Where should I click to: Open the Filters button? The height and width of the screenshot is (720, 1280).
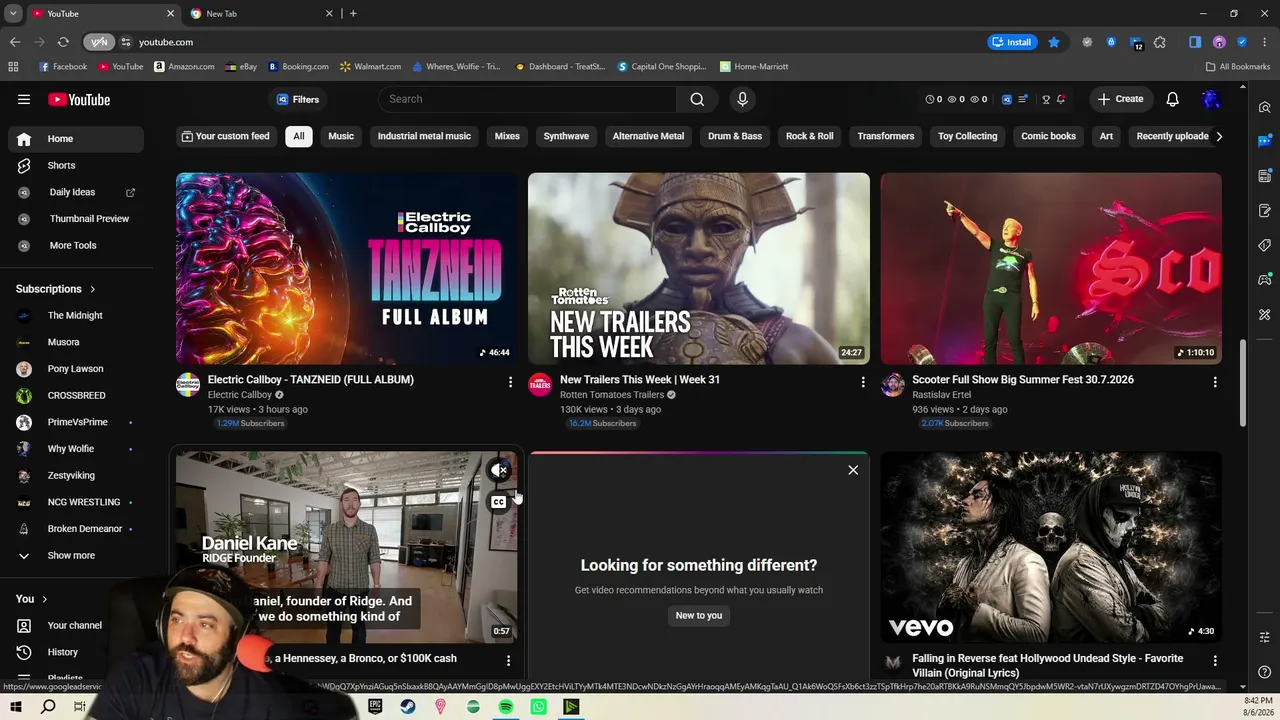297,99
